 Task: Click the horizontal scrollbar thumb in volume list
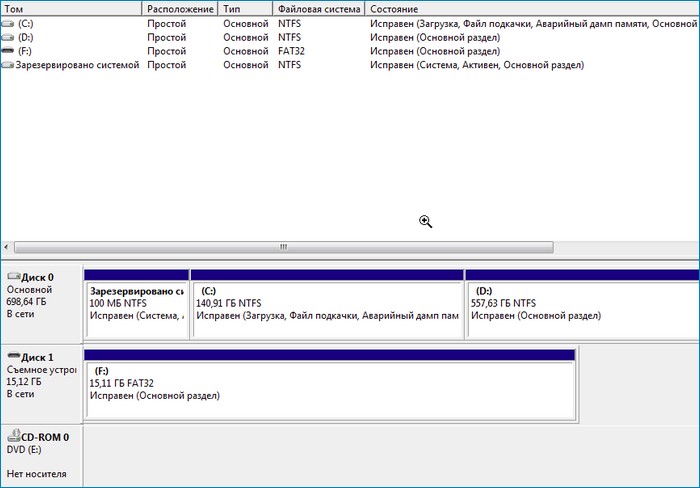coord(283,247)
